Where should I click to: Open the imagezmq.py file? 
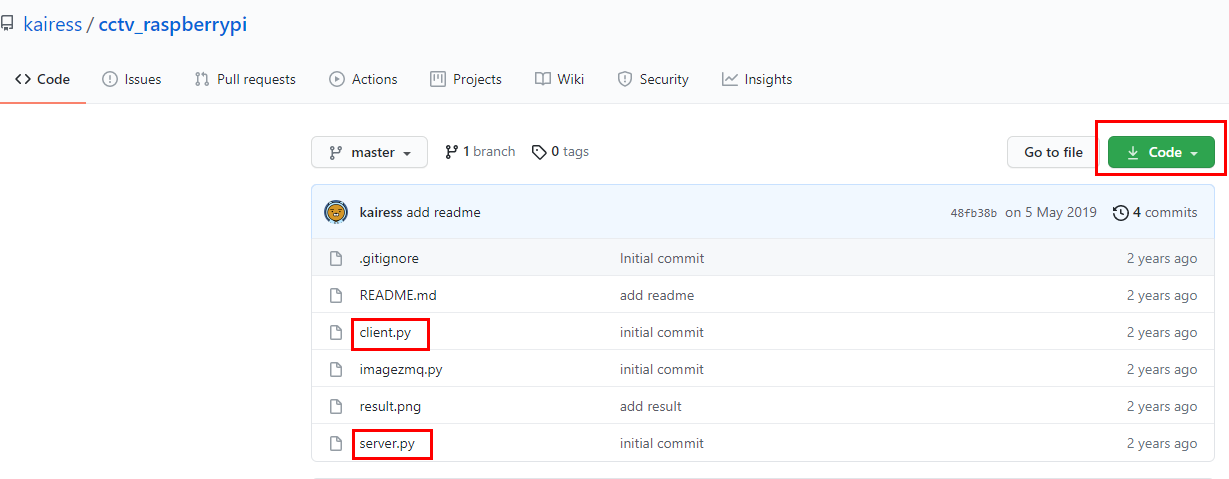pyautogui.click(x=401, y=369)
